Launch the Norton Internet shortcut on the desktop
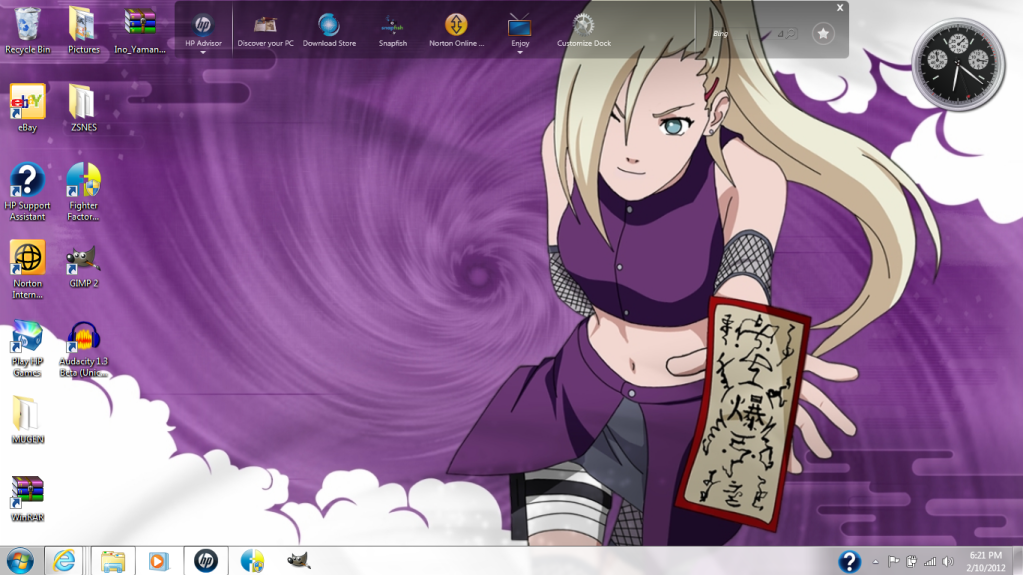1023x575 pixels. point(27,270)
